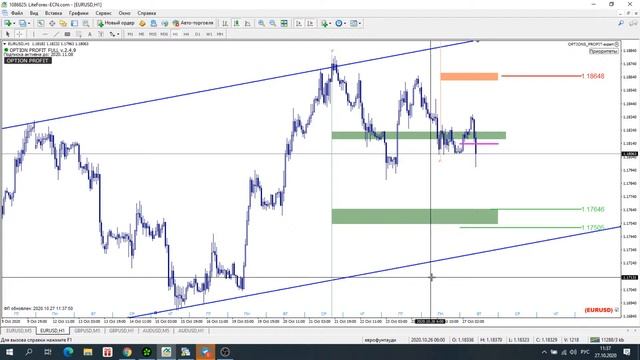Toggle the Navigator panel icon
640x360 pixels.
[x=63, y=24]
